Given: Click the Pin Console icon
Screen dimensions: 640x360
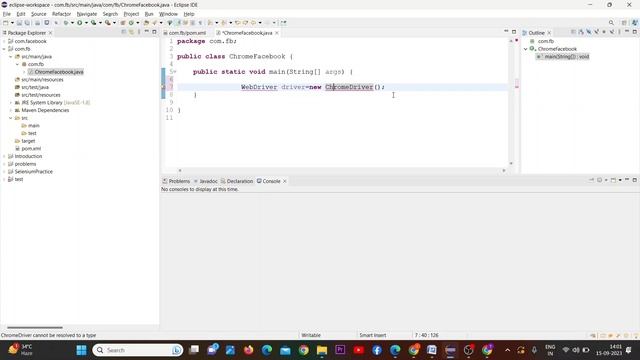Looking at the screenshot, I should coord(591,180).
